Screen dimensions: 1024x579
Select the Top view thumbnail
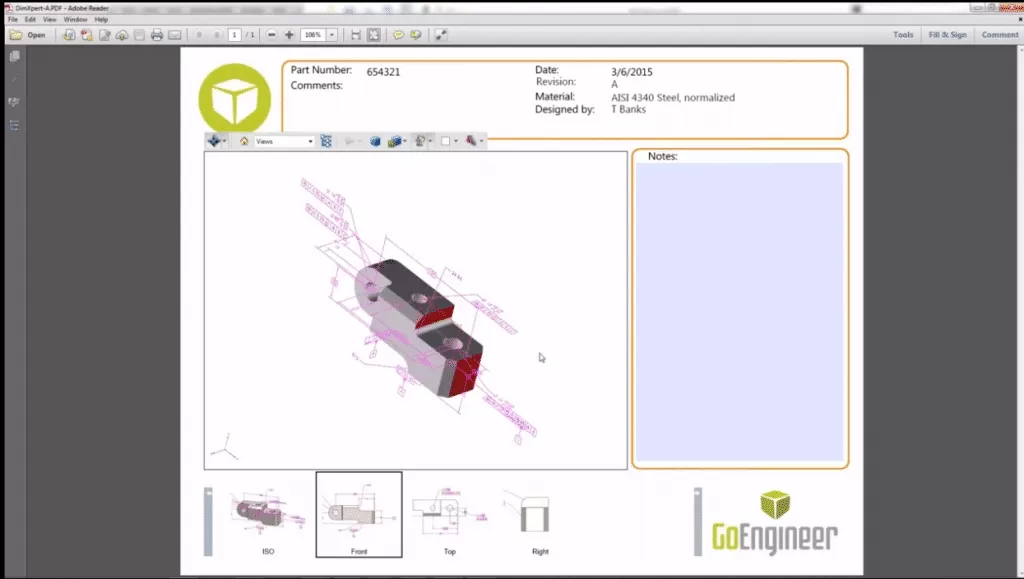450,516
